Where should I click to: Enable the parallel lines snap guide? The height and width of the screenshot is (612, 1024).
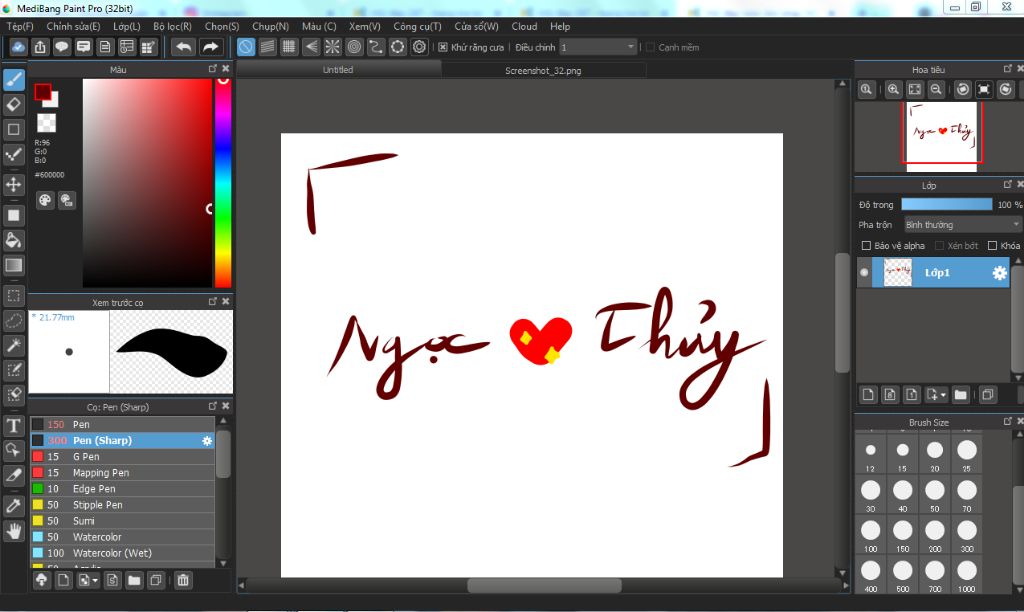pyautogui.click(x=268, y=47)
